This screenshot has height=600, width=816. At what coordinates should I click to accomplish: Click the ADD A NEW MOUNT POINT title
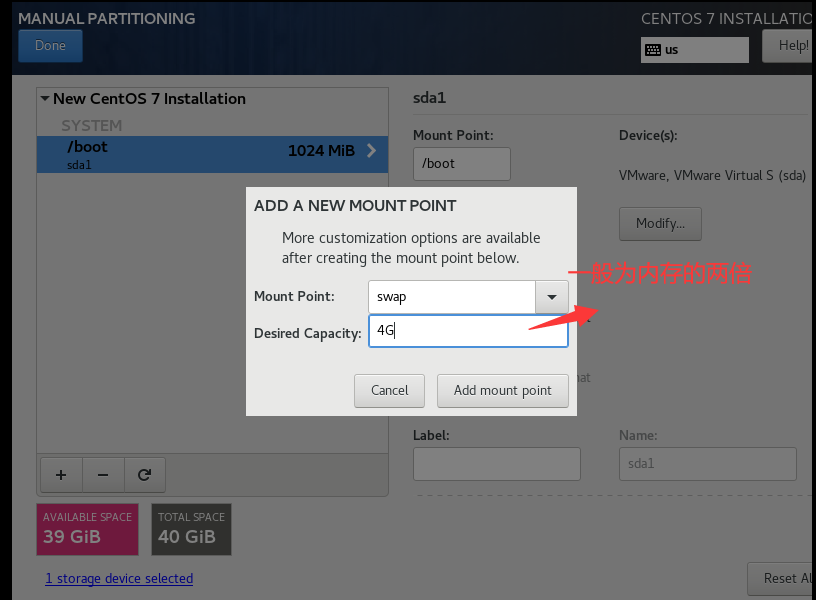click(355, 206)
